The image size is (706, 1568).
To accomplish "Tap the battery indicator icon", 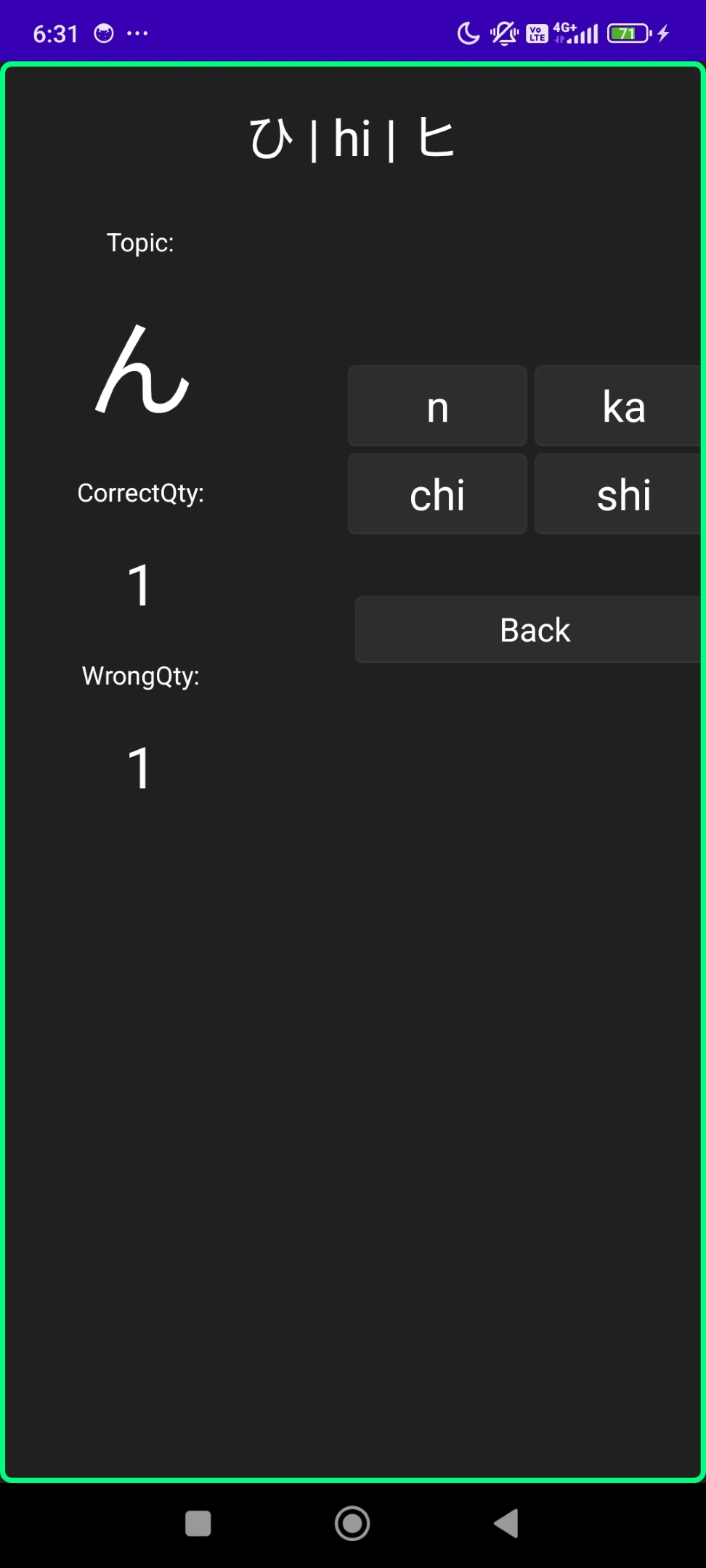I will tap(629, 33).
